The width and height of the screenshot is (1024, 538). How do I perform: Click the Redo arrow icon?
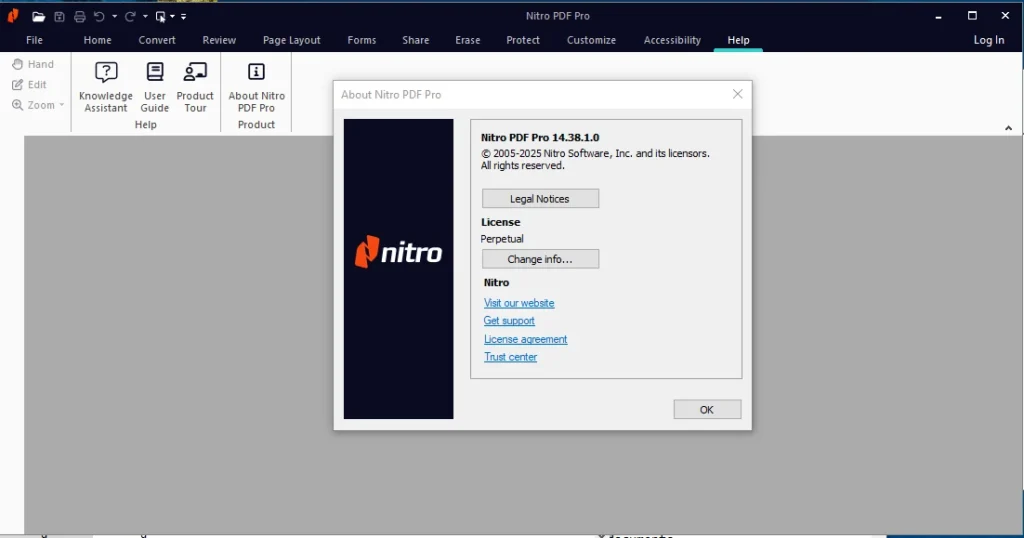129,16
